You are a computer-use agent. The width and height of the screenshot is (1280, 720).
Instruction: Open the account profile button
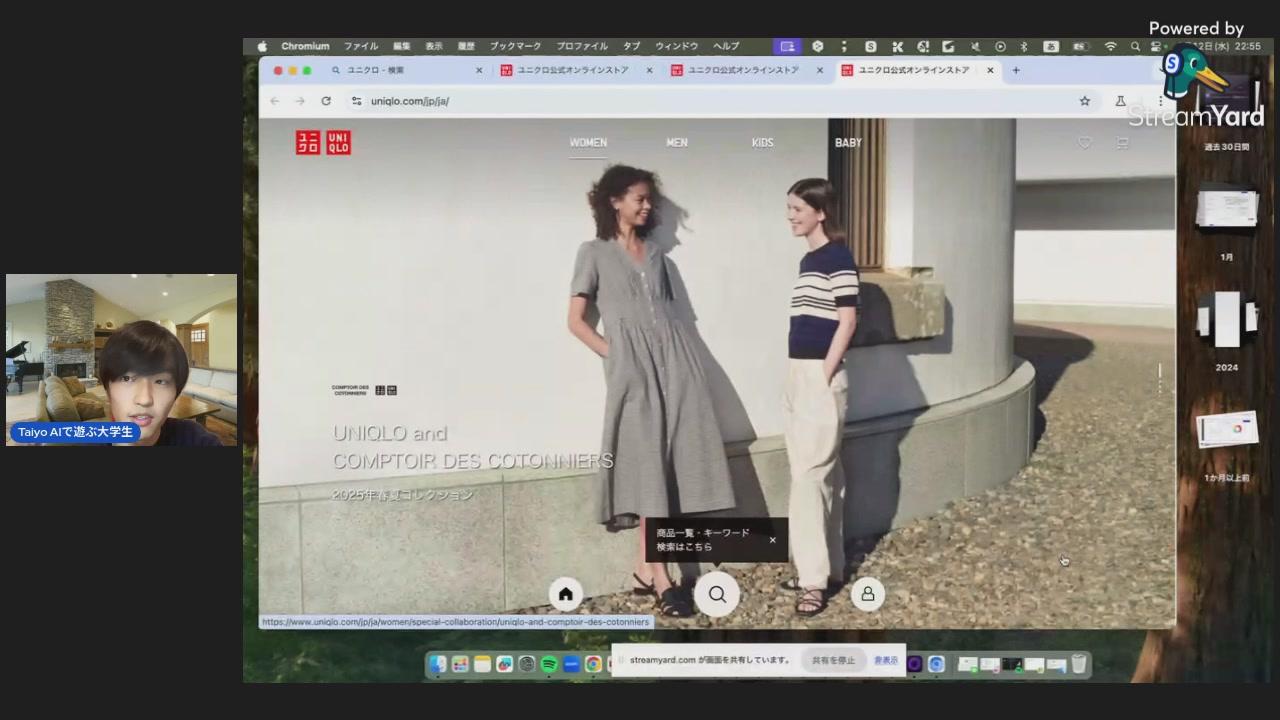coord(868,594)
